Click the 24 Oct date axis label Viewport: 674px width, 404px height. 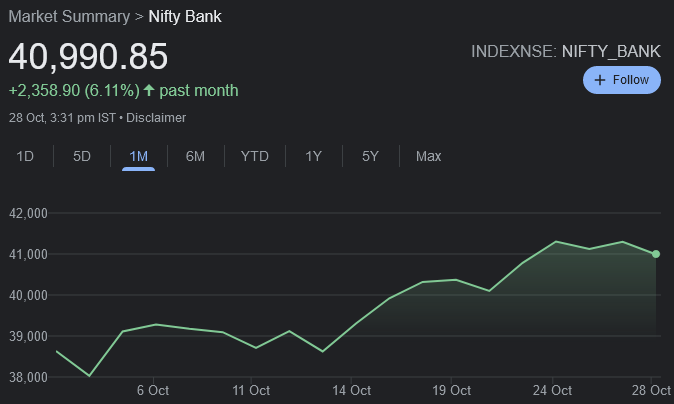tap(552, 390)
